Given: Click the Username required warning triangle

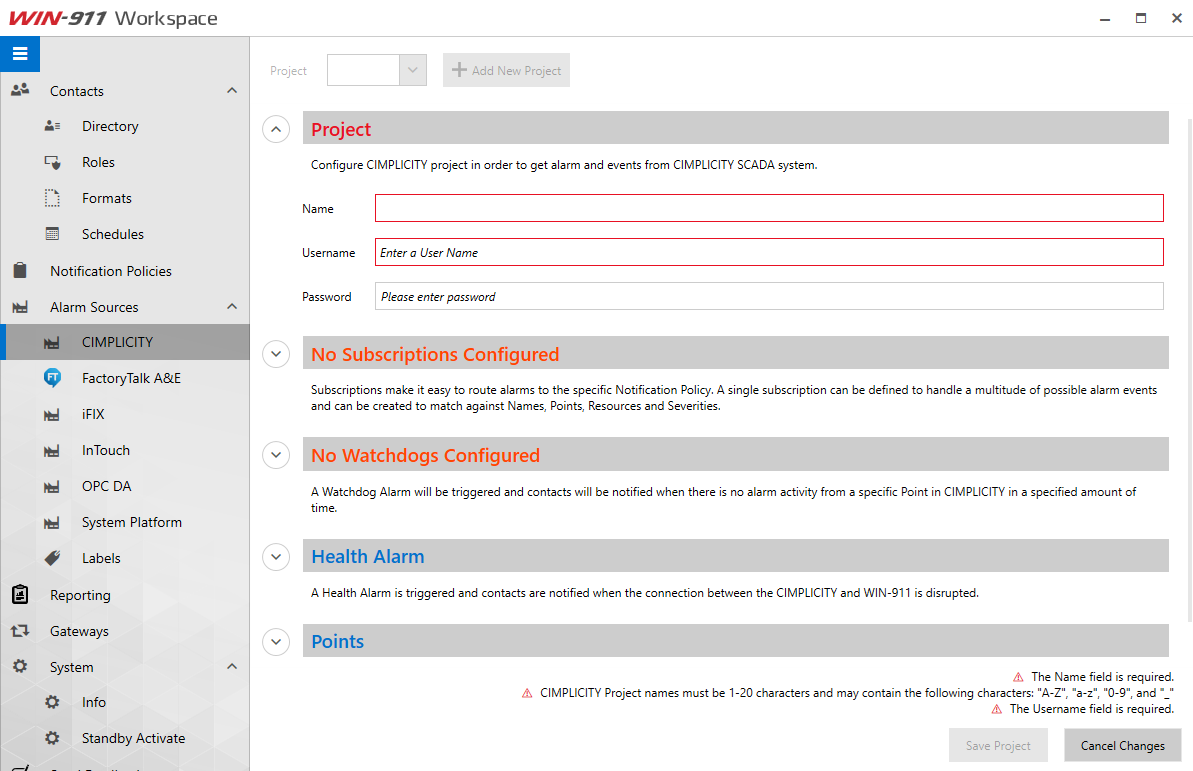Looking at the screenshot, I should 997,709.
